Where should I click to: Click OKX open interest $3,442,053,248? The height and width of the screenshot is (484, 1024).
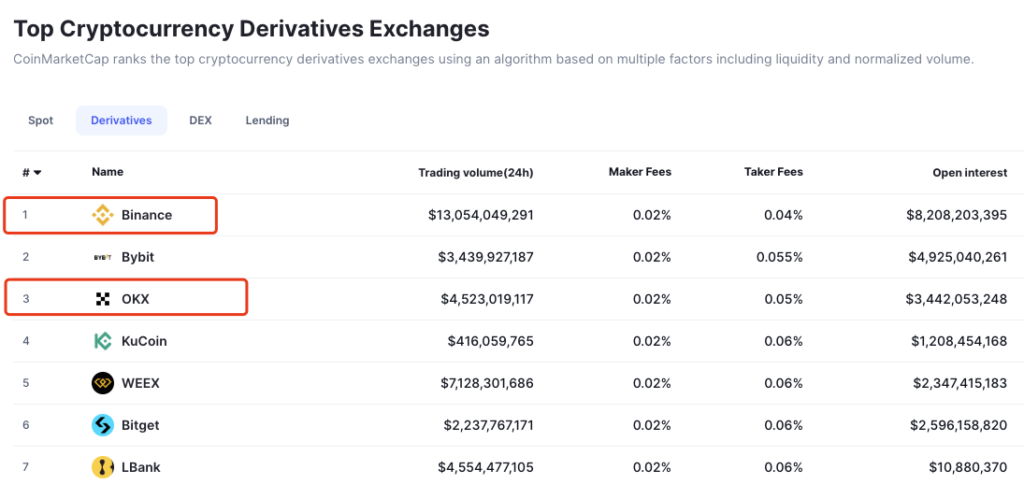coord(957,299)
